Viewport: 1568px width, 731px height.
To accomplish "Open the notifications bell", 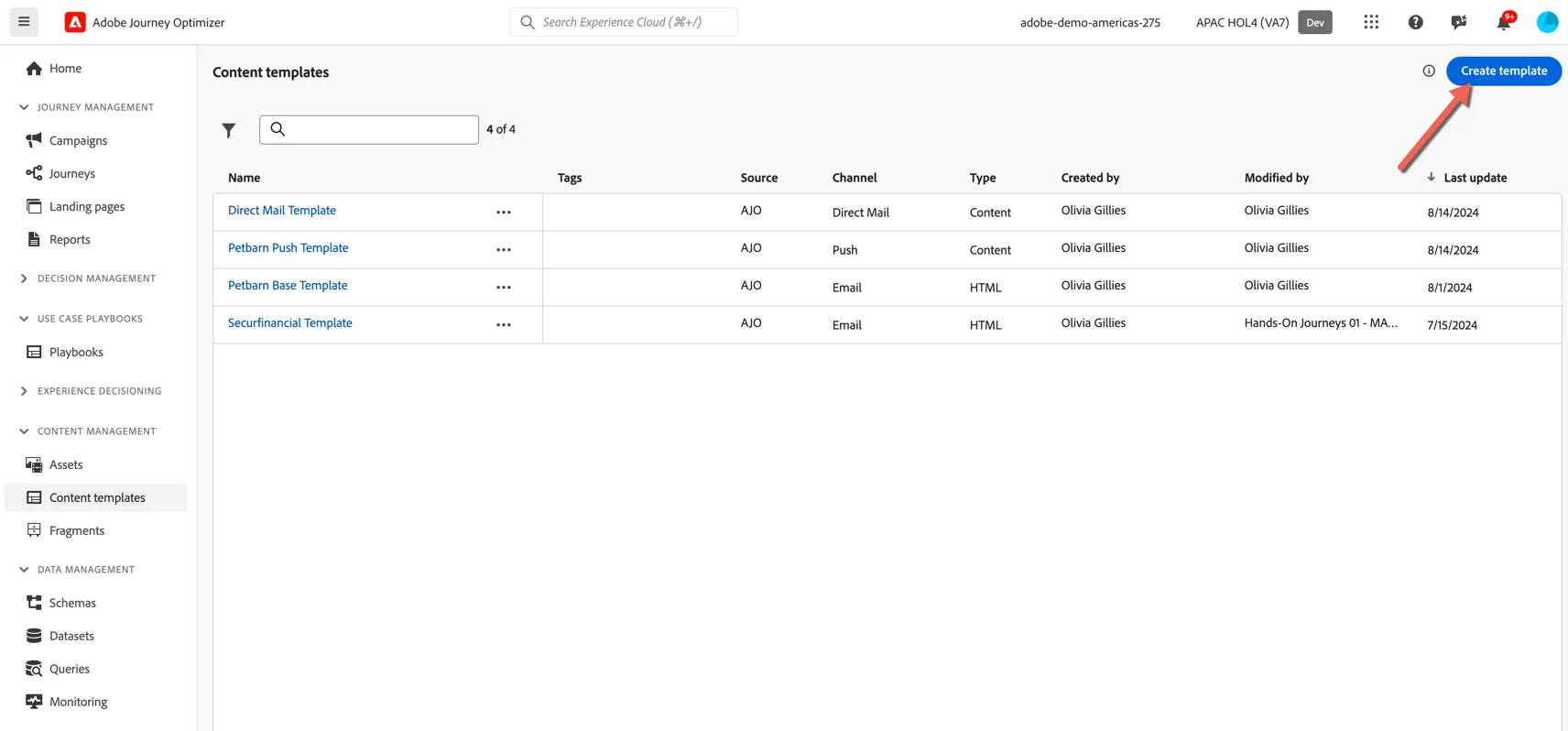I will pyautogui.click(x=1504, y=22).
